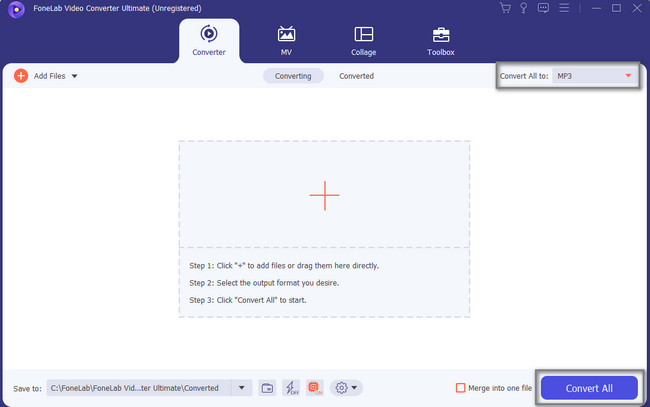This screenshot has height=407, width=650.
Task: Click the key register icon
Action: (524, 8)
